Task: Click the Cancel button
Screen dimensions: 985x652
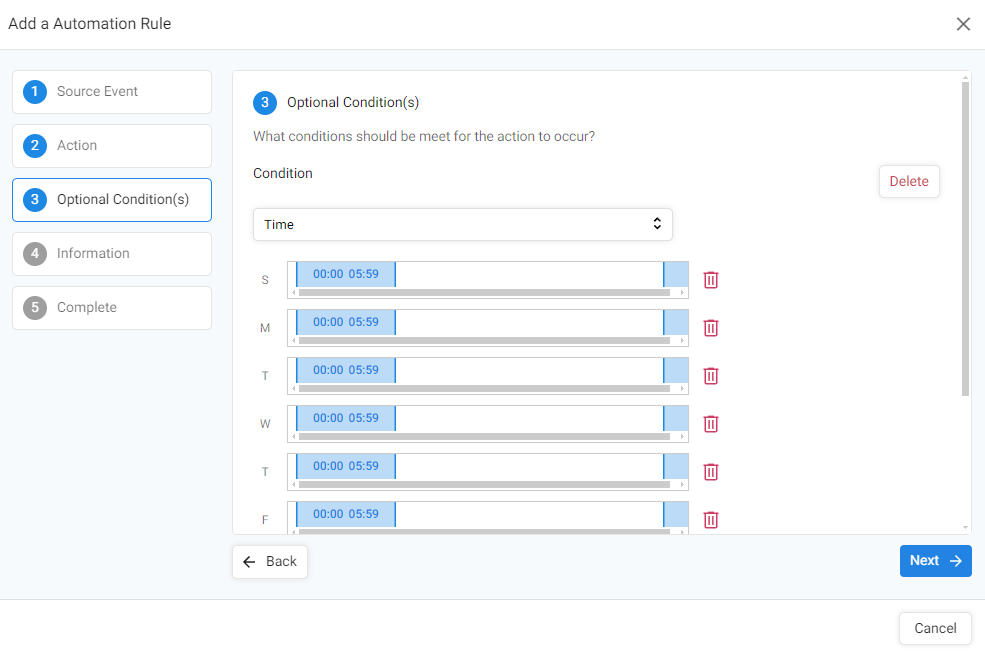Action: [x=935, y=628]
